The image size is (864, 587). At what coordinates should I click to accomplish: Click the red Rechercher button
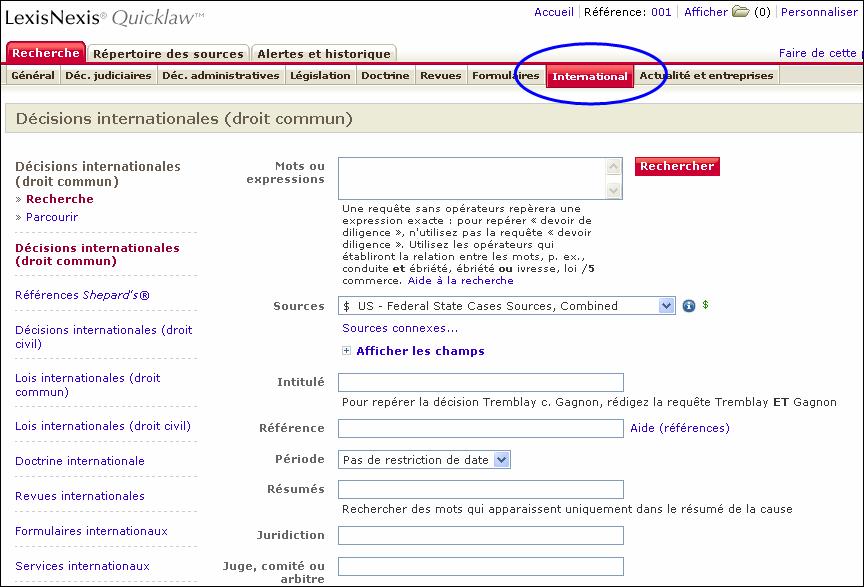pyautogui.click(x=677, y=166)
